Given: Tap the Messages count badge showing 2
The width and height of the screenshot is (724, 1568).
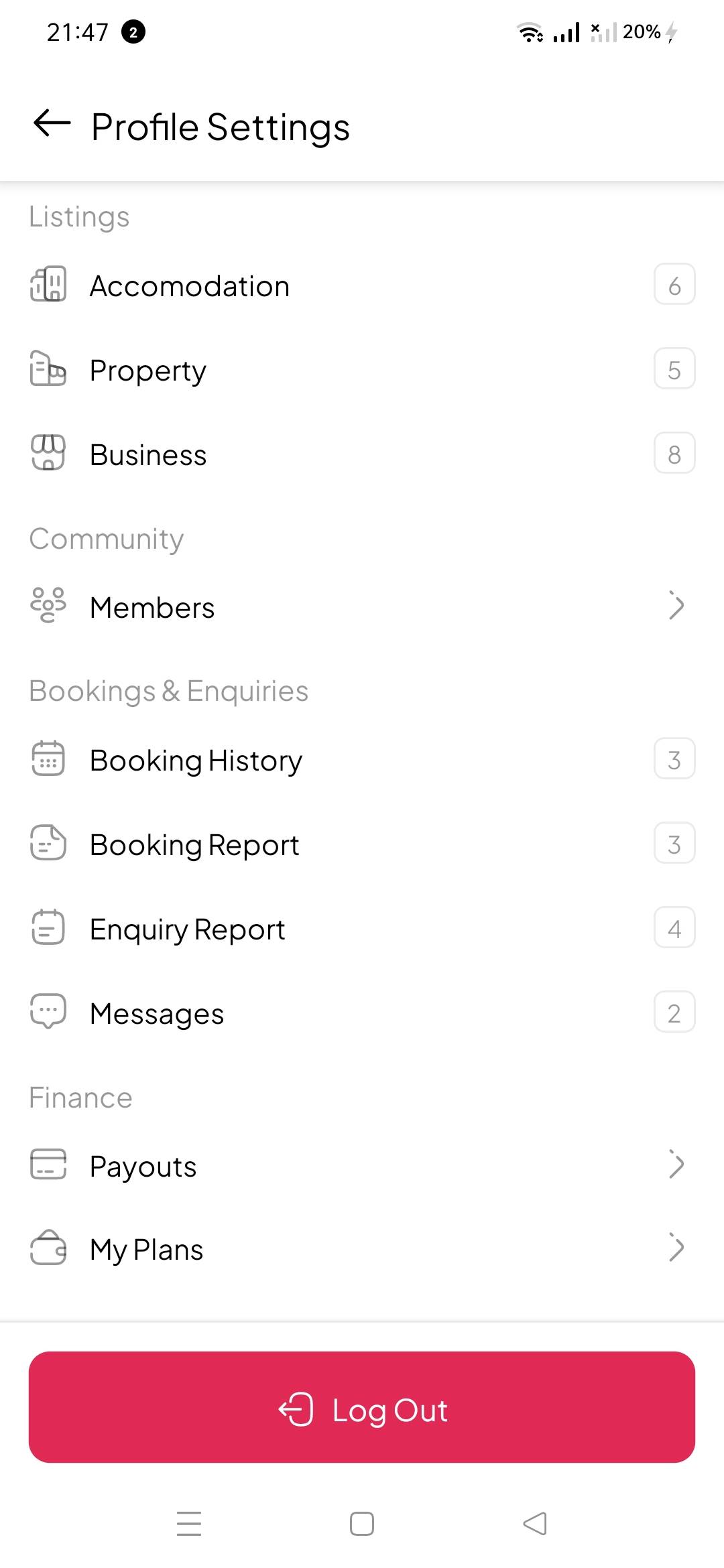Looking at the screenshot, I should pos(674,1012).
